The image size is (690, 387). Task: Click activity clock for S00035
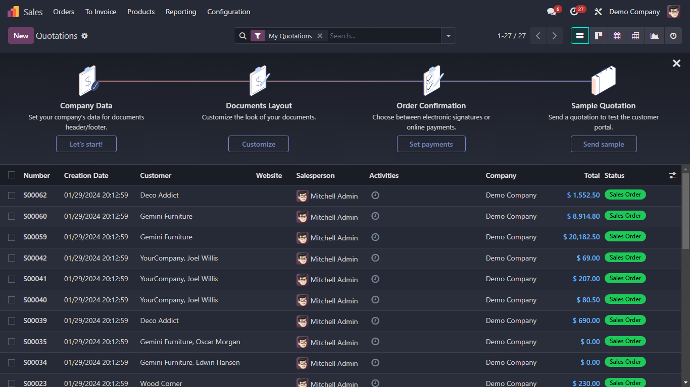click(375, 342)
